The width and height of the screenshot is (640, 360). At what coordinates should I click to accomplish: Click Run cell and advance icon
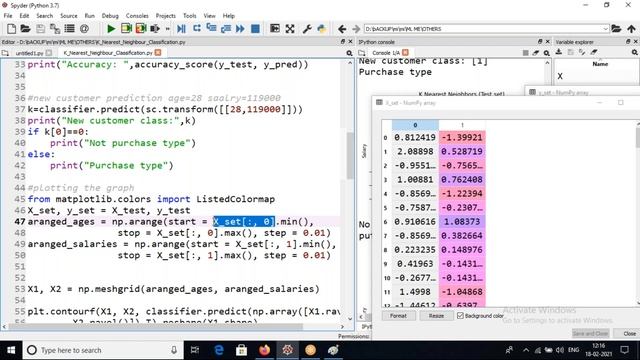coord(141,29)
